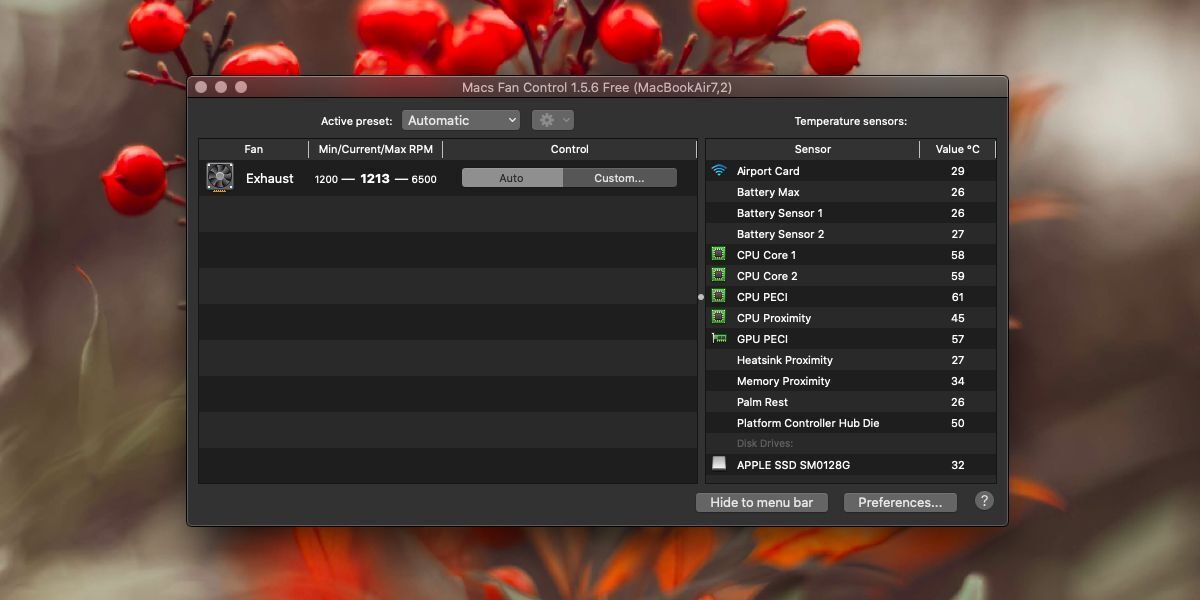
Task: Click the Sensor column header
Action: (812, 148)
